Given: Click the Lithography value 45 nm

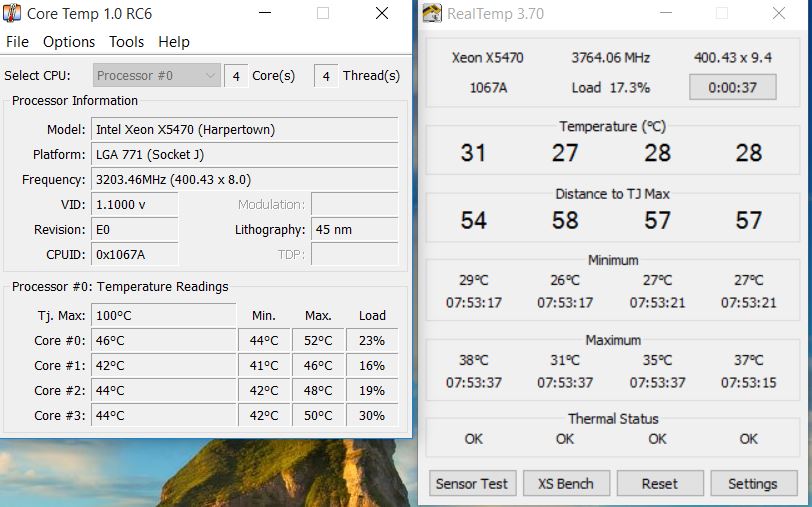Looking at the screenshot, I should point(355,229).
